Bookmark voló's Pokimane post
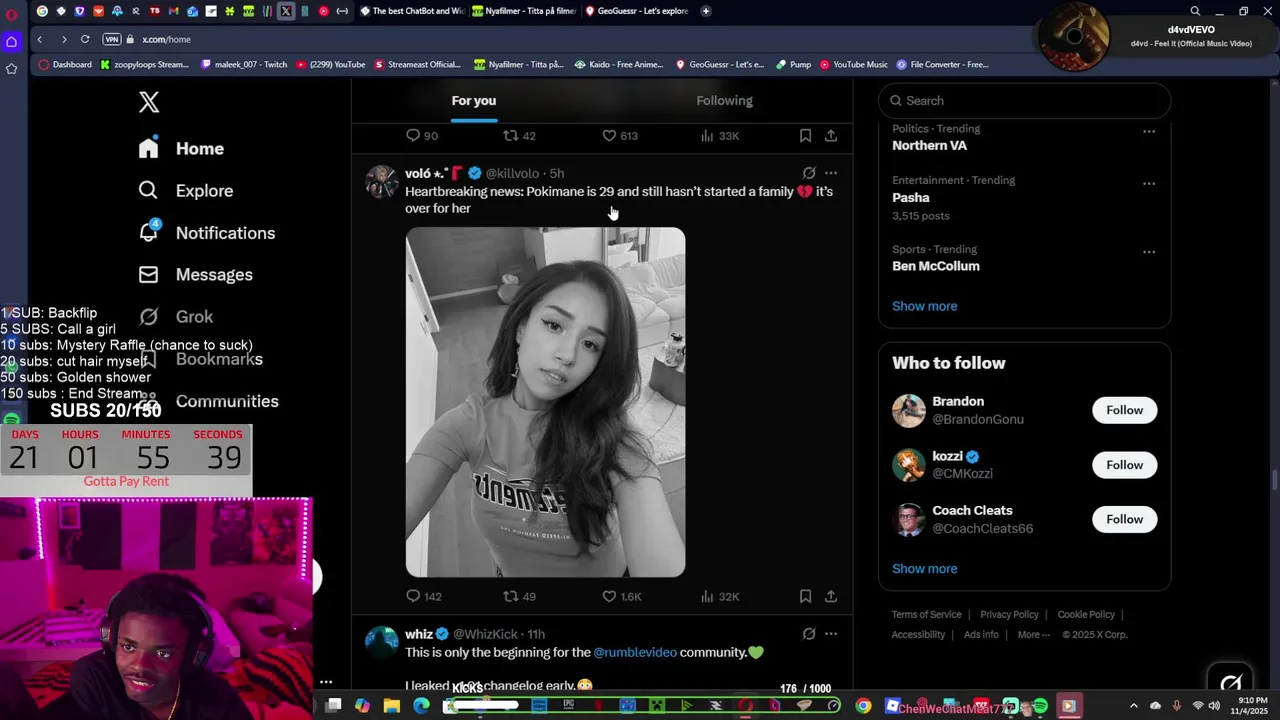The width and height of the screenshot is (1280, 720). point(805,596)
